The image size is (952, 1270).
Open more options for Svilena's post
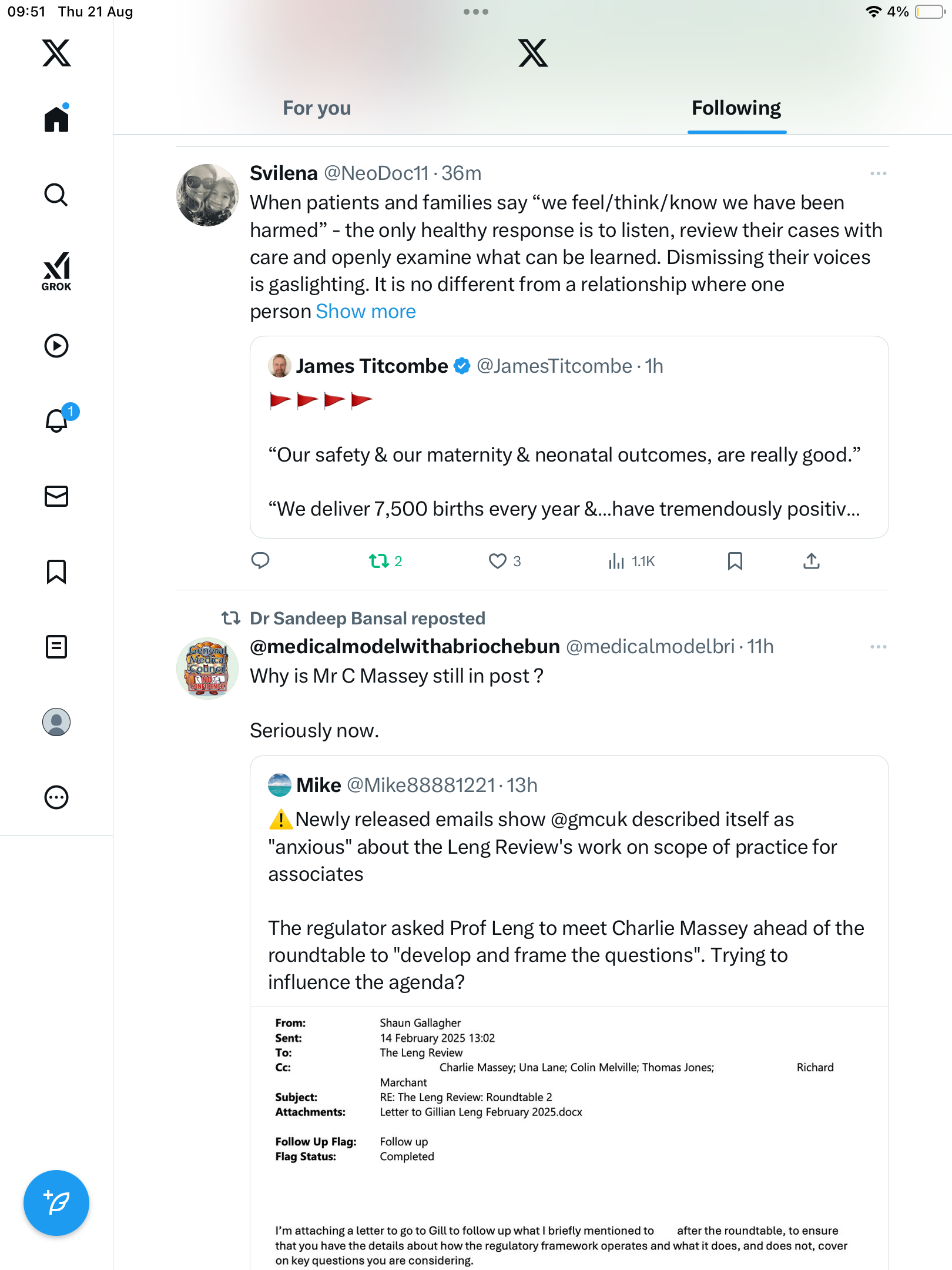click(878, 173)
